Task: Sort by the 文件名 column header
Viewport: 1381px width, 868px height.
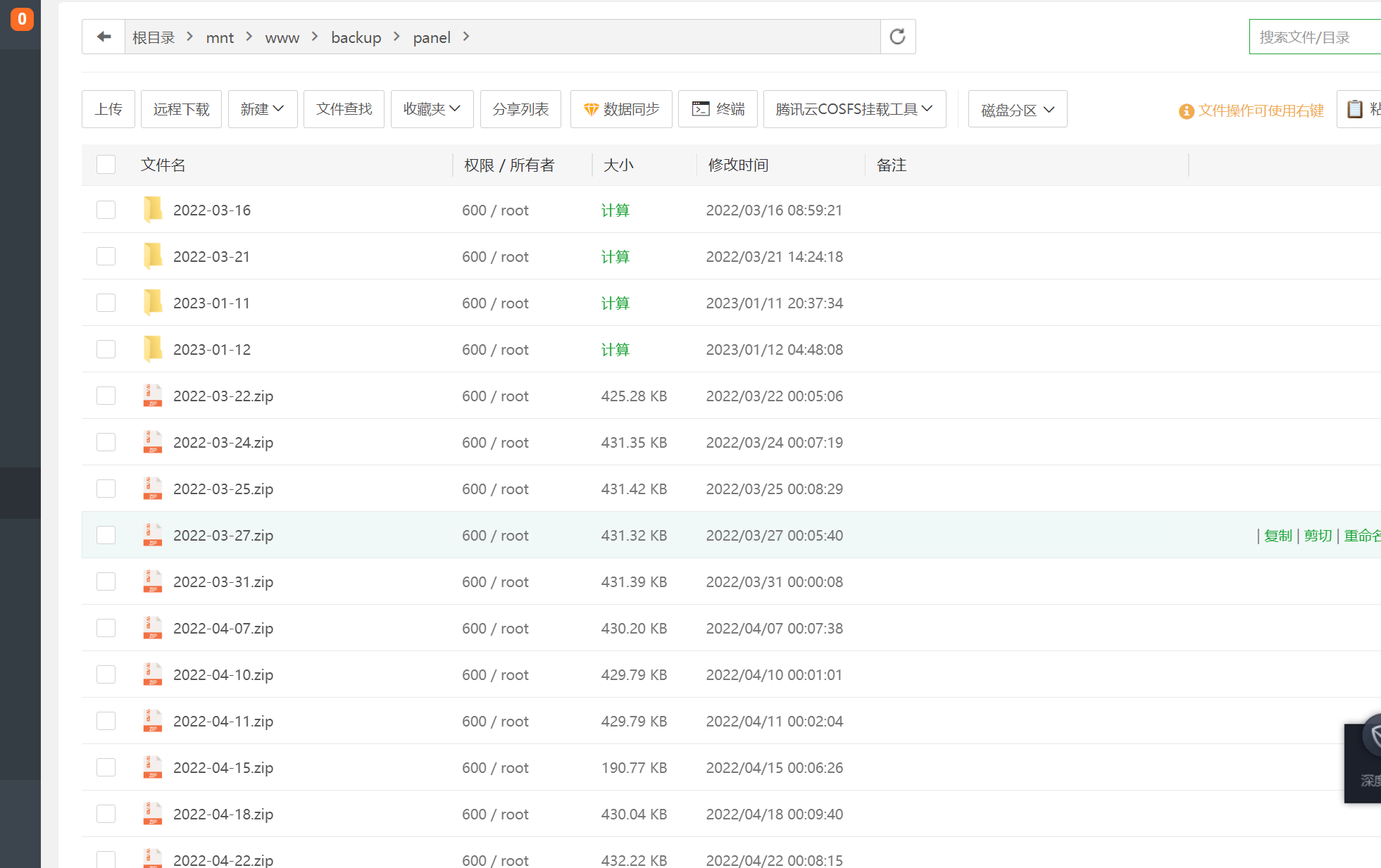Action: [163, 165]
